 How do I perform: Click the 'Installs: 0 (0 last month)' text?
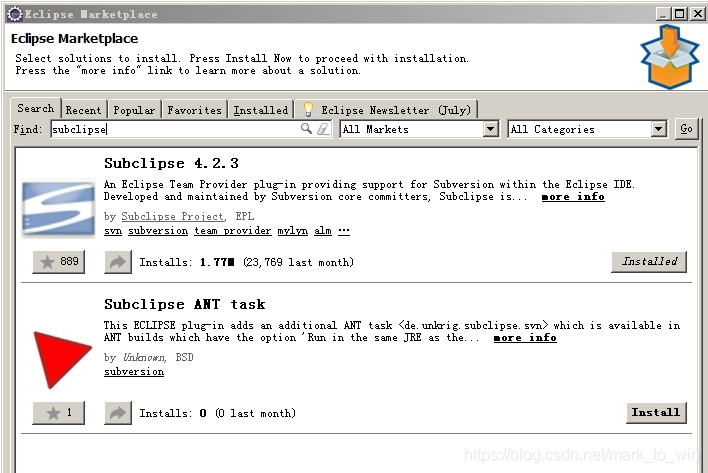click(x=217, y=413)
